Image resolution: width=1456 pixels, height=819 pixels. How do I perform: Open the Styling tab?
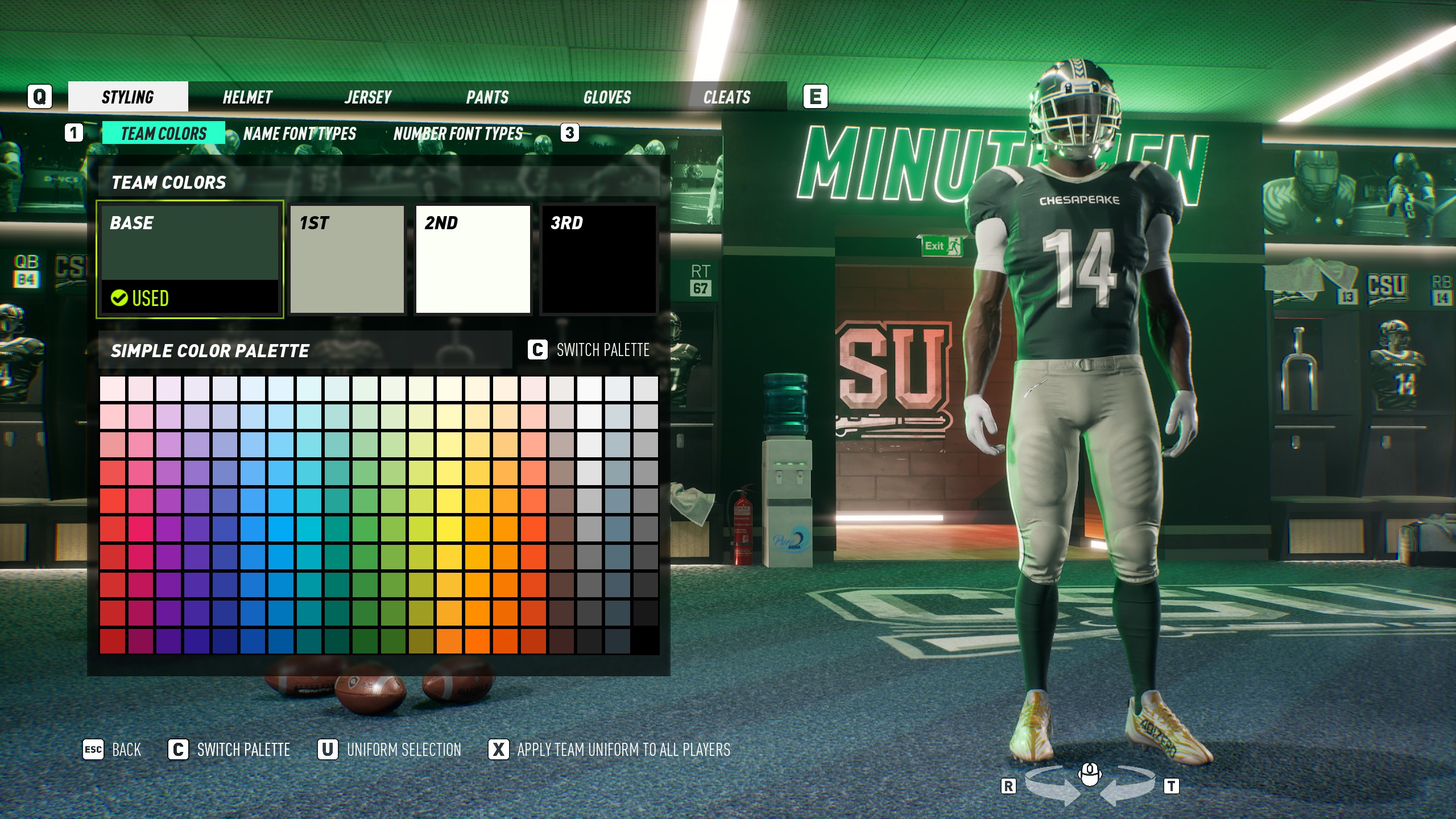click(x=128, y=97)
